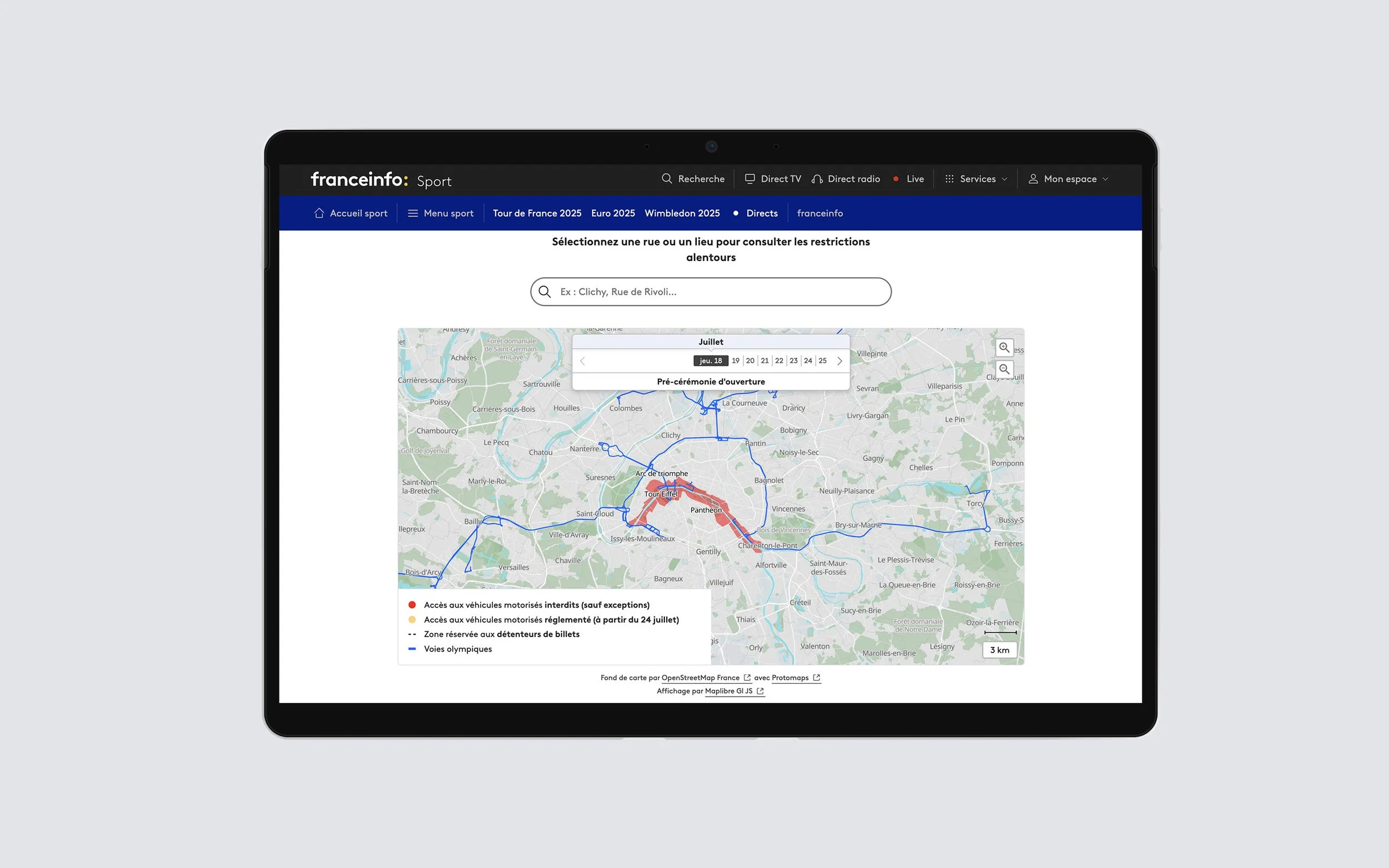Click the OpenStreetMap France external link icon
Viewport: 1389px width, 868px height.
pyautogui.click(x=747, y=678)
